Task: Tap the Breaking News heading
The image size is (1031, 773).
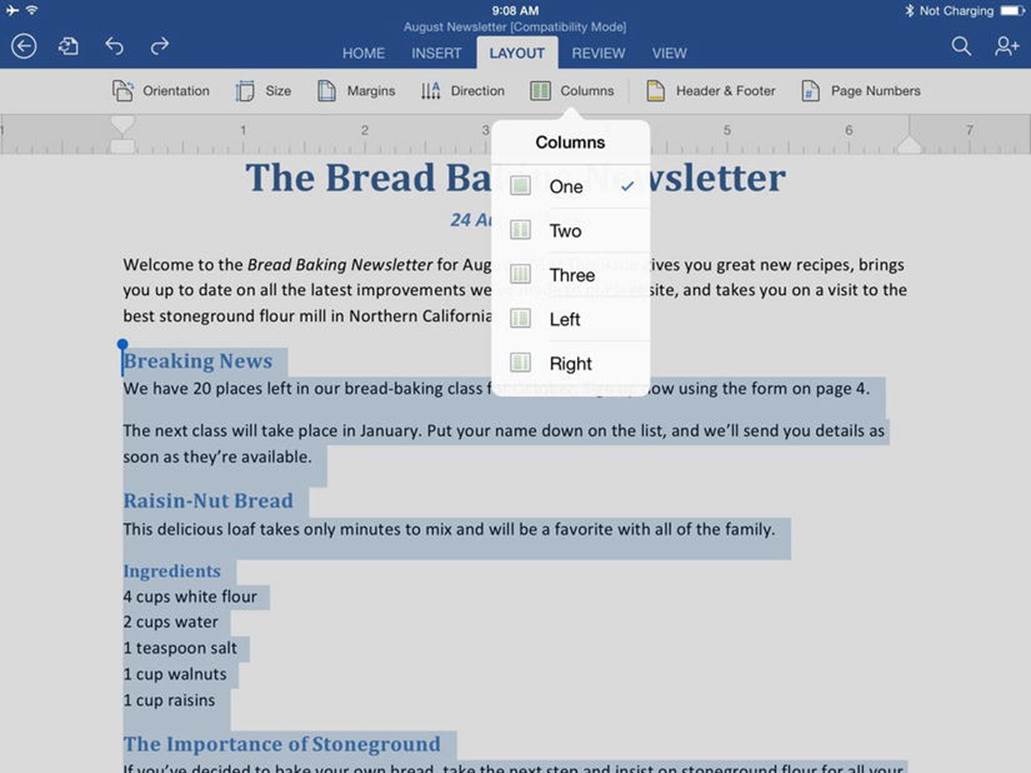Action: coord(198,361)
